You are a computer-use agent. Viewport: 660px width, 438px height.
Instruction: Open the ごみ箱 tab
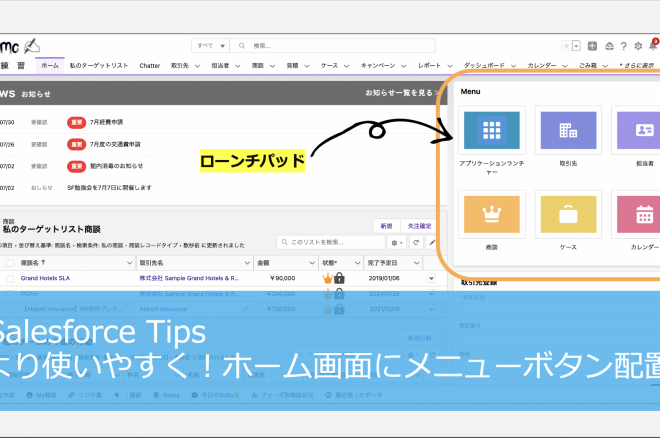click(588, 66)
